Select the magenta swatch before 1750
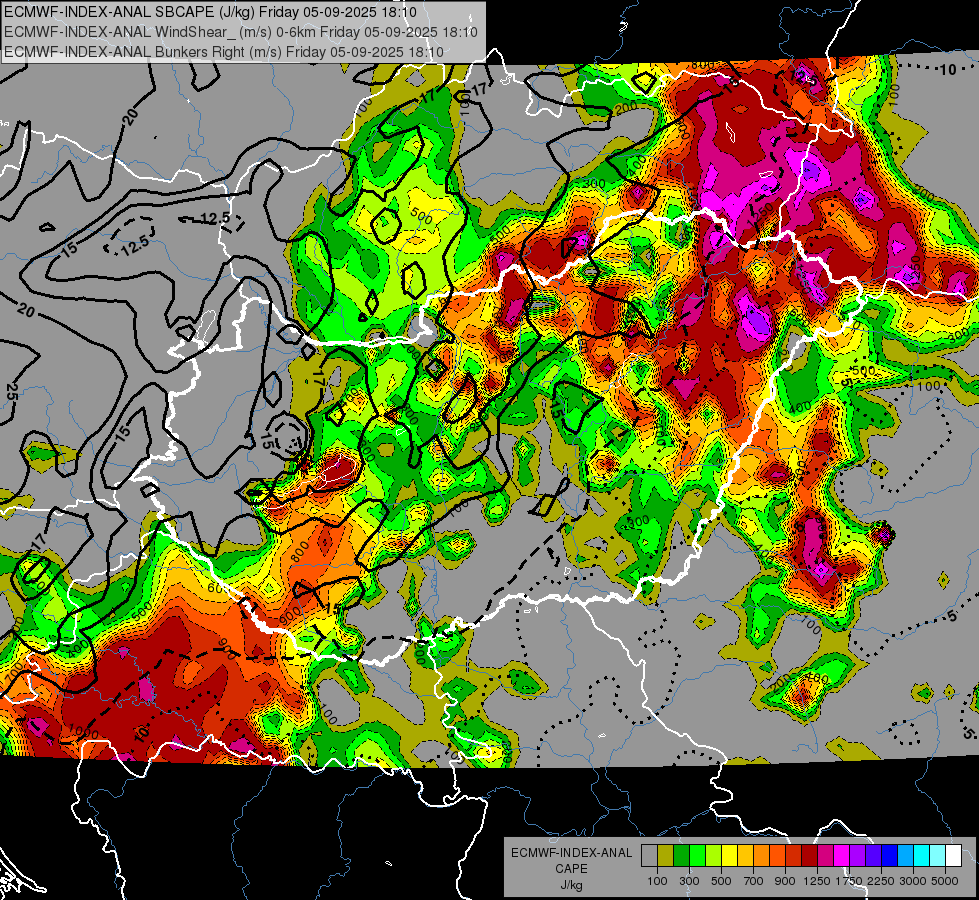 (x=842, y=855)
